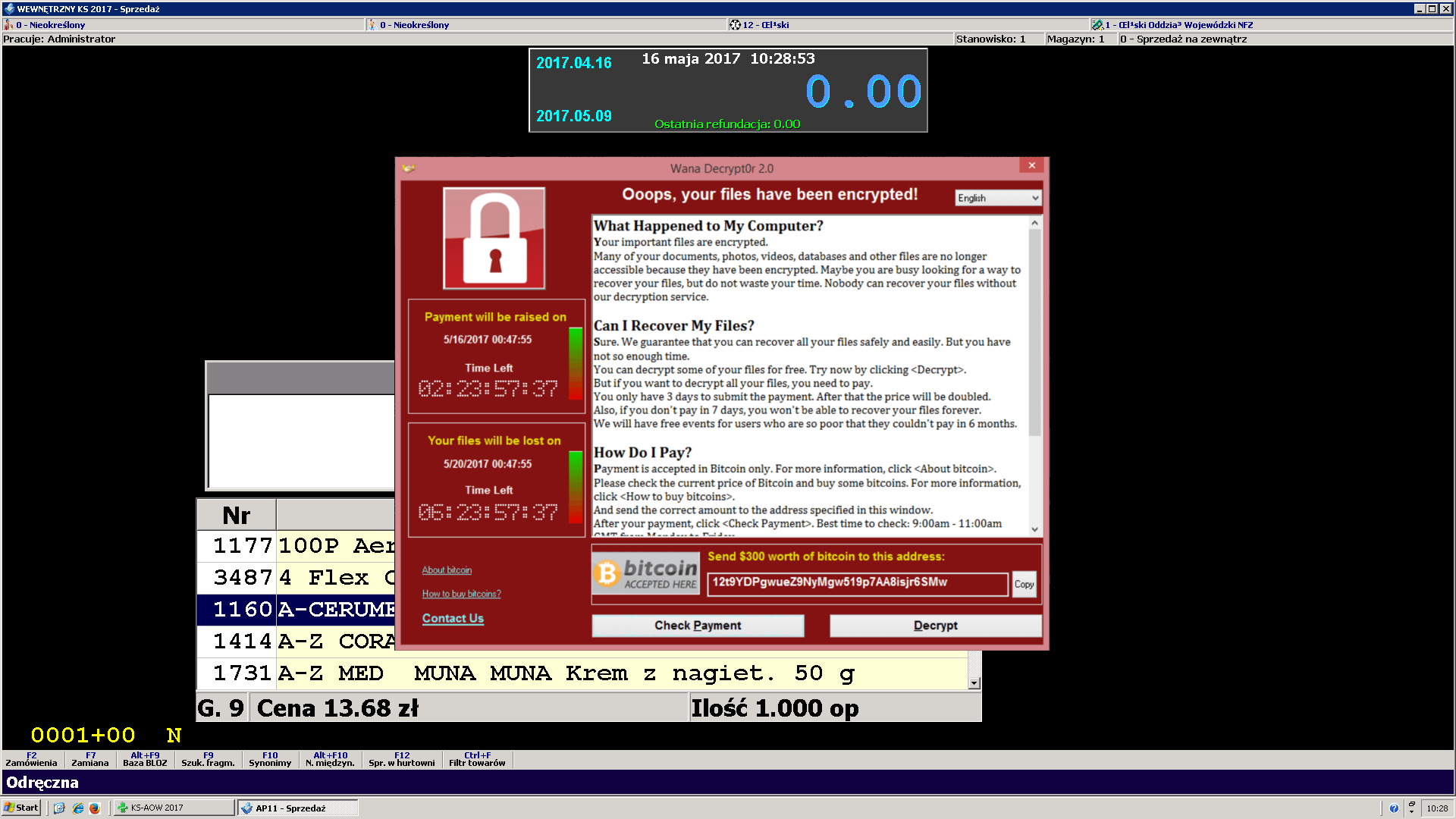Select row 1731 A-Z MED MUNA Krem
The width and height of the screenshot is (1456, 819).
582,673
